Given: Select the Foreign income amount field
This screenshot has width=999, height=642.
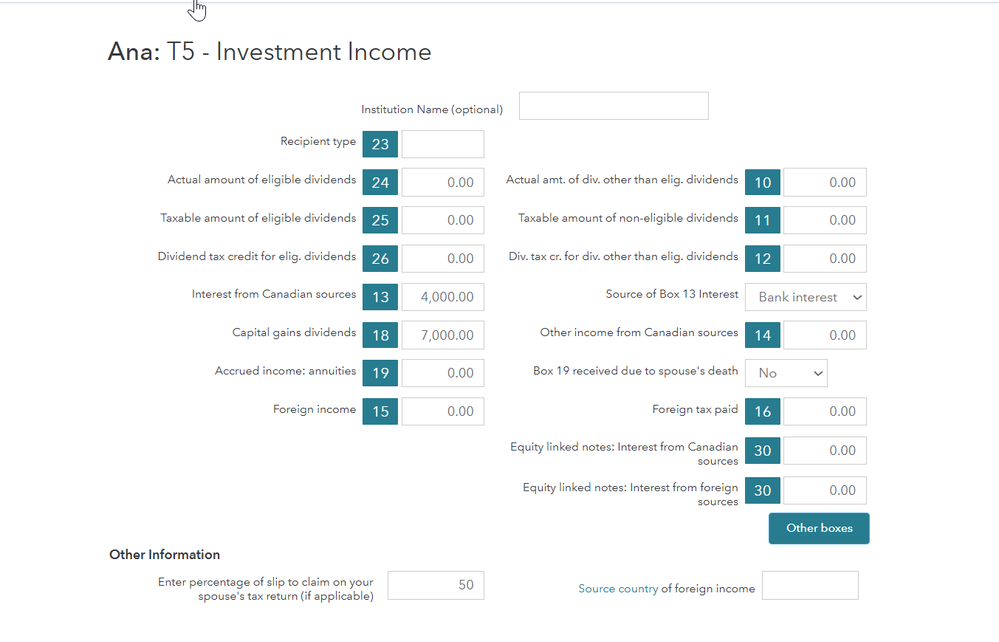Looking at the screenshot, I should pos(443,411).
